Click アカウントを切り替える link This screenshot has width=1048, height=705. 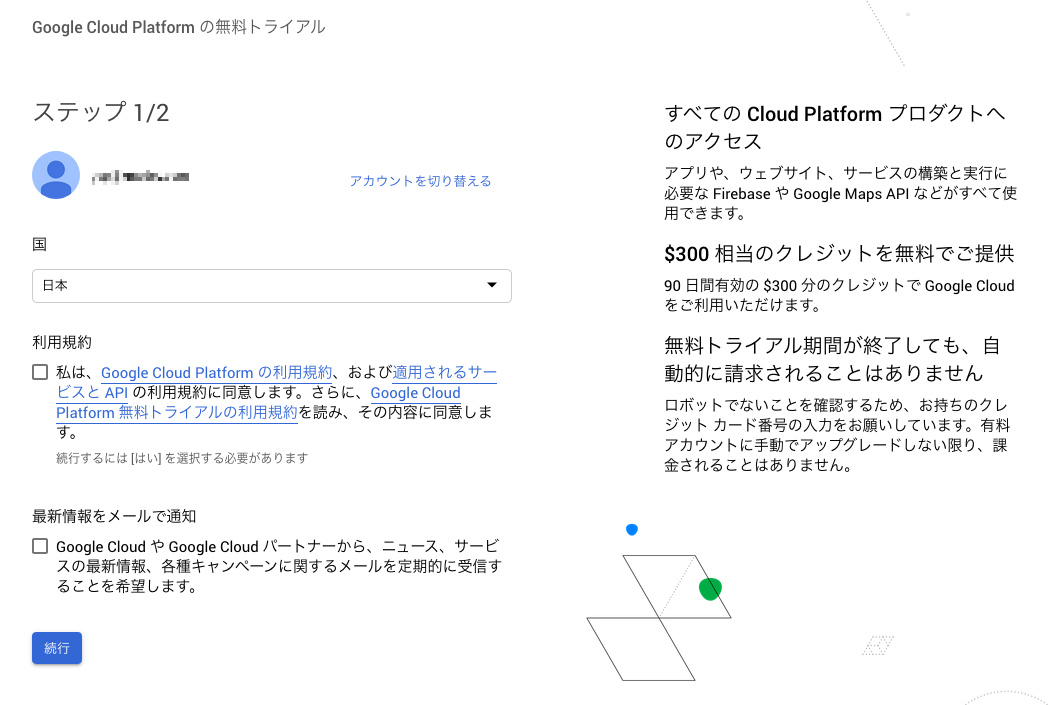coord(420,181)
